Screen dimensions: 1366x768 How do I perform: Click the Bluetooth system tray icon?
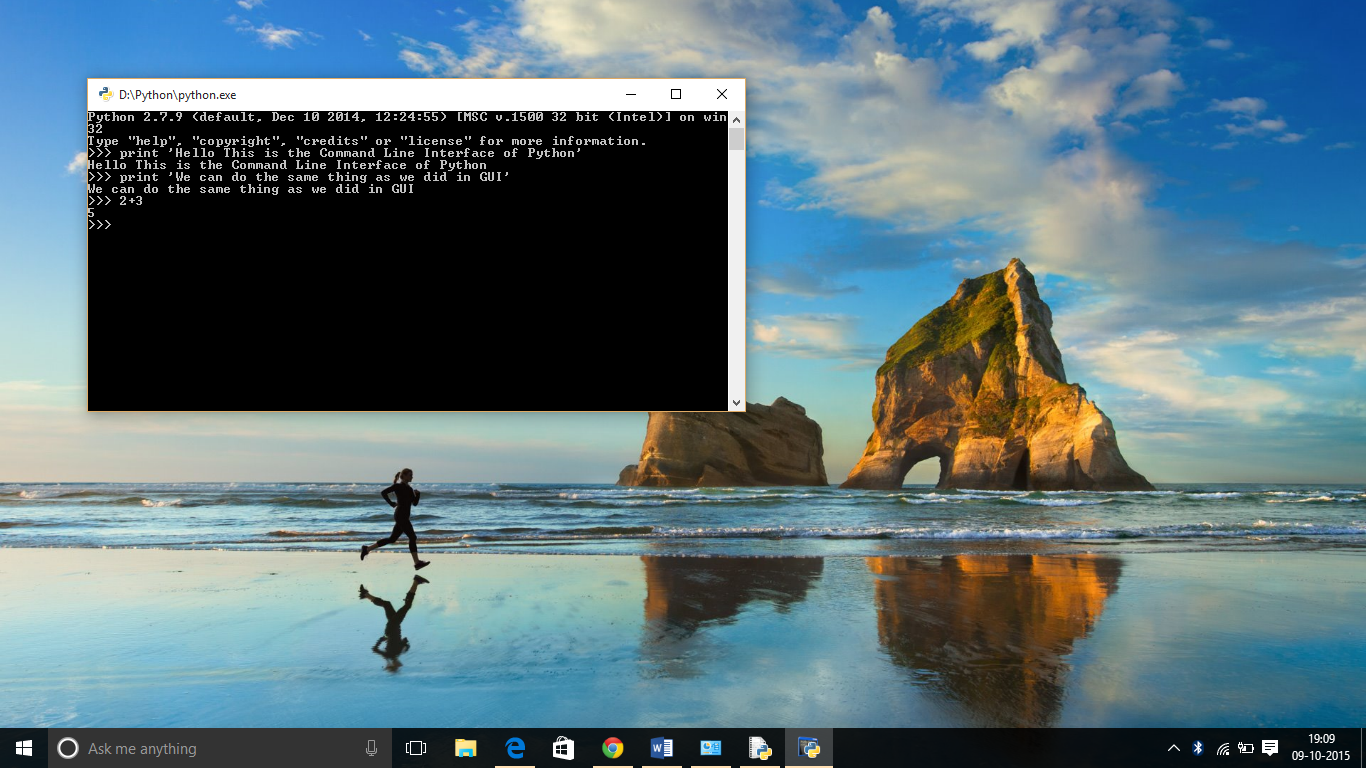pyautogui.click(x=1198, y=748)
